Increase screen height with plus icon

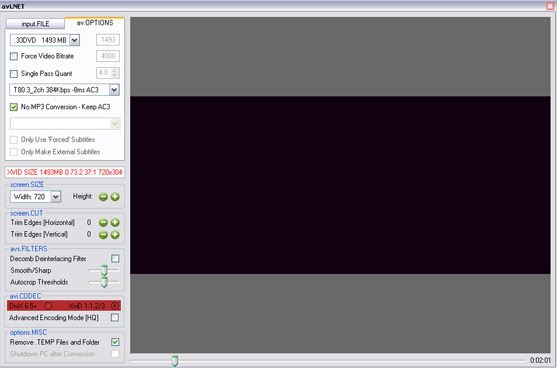point(115,197)
